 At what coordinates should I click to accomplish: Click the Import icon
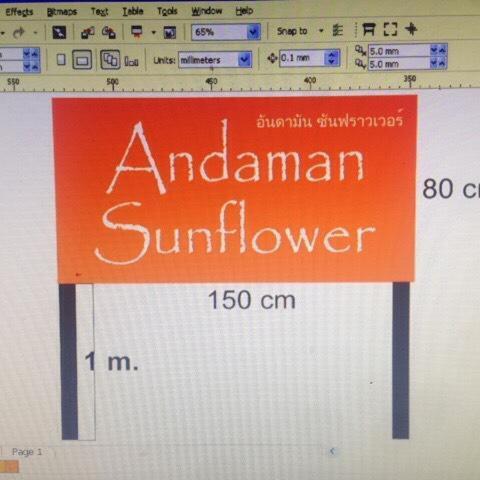[x=88, y=33]
